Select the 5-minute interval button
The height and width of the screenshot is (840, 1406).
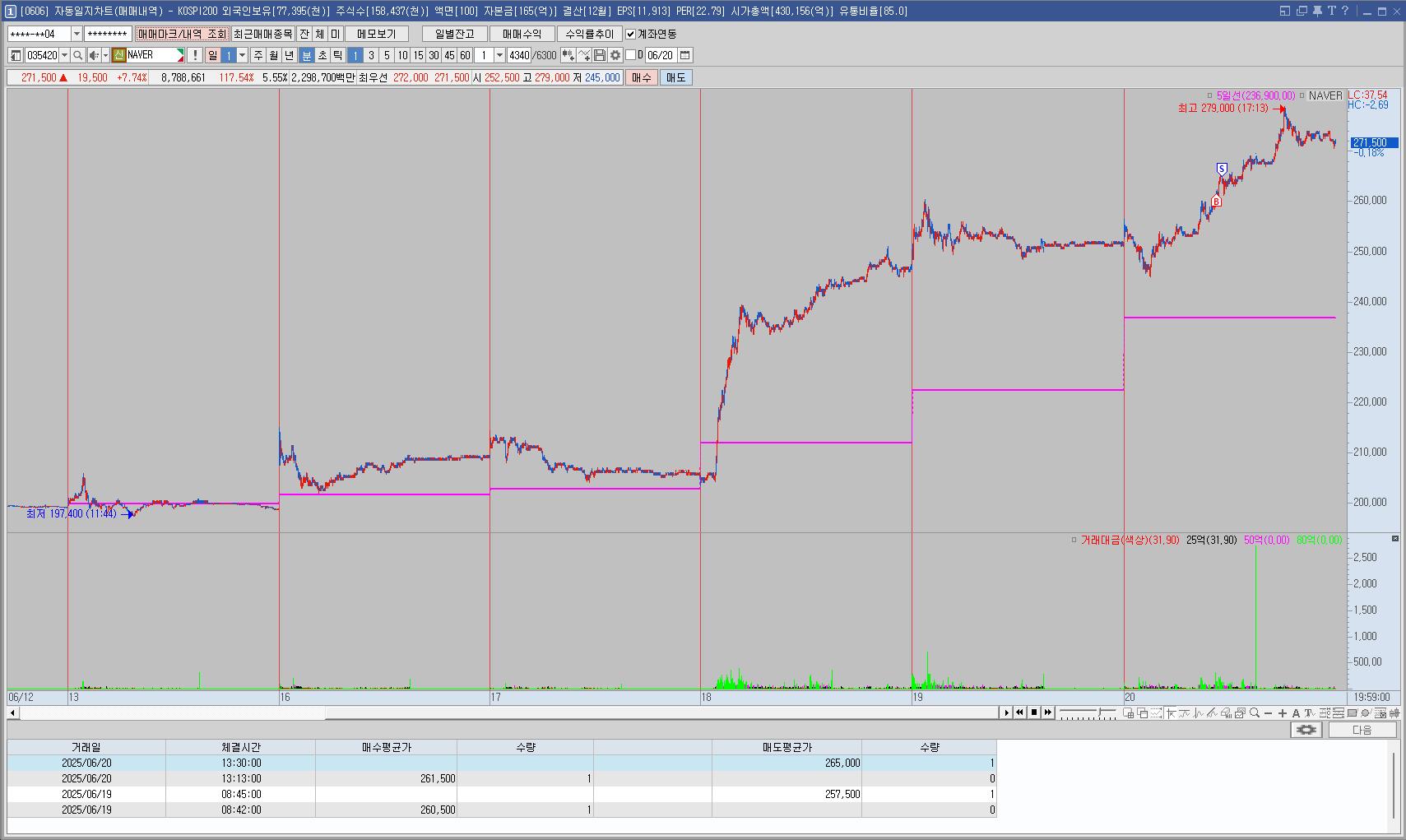387,55
